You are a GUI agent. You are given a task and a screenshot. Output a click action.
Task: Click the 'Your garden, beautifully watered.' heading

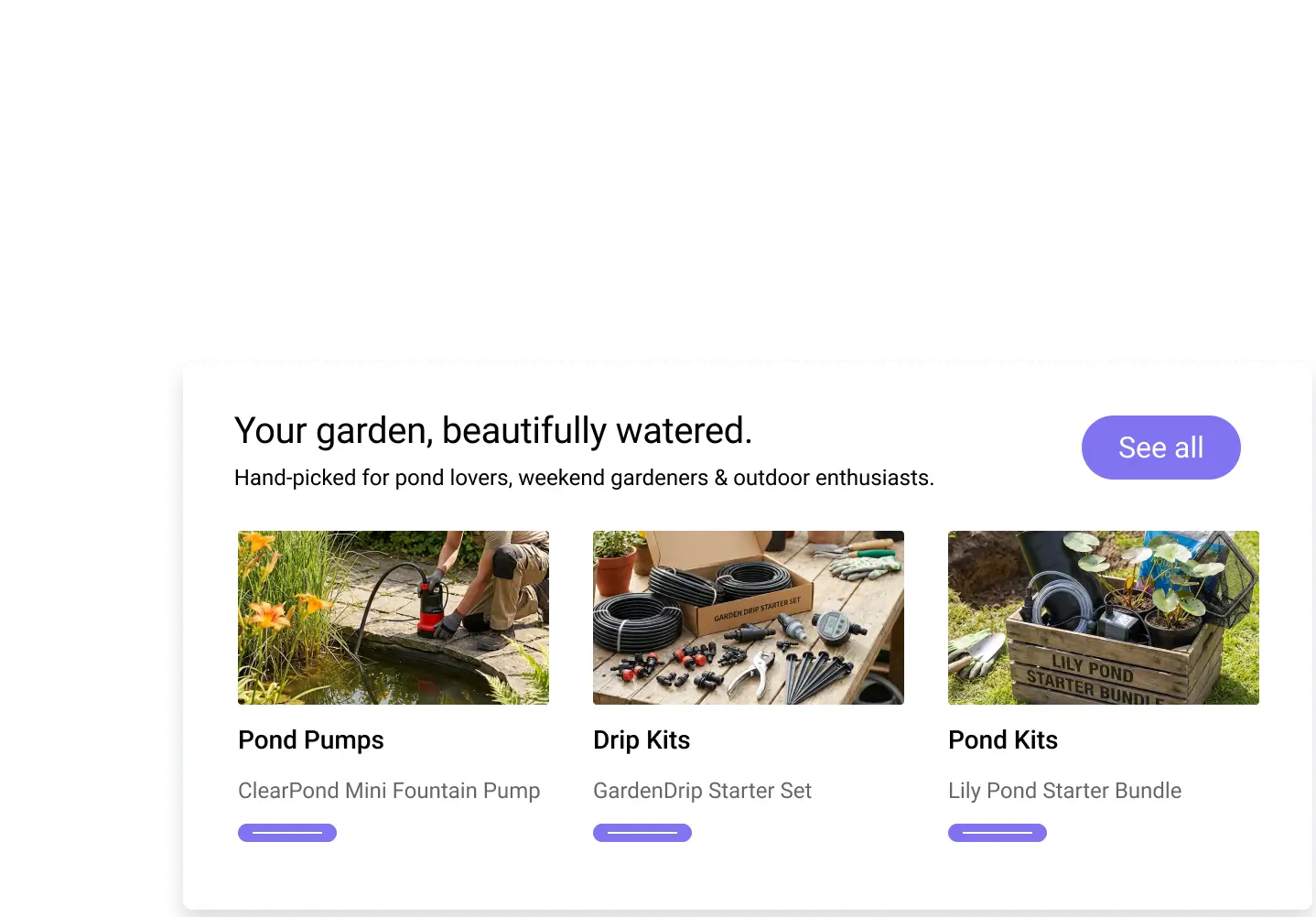pyautogui.click(x=493, y=430)
